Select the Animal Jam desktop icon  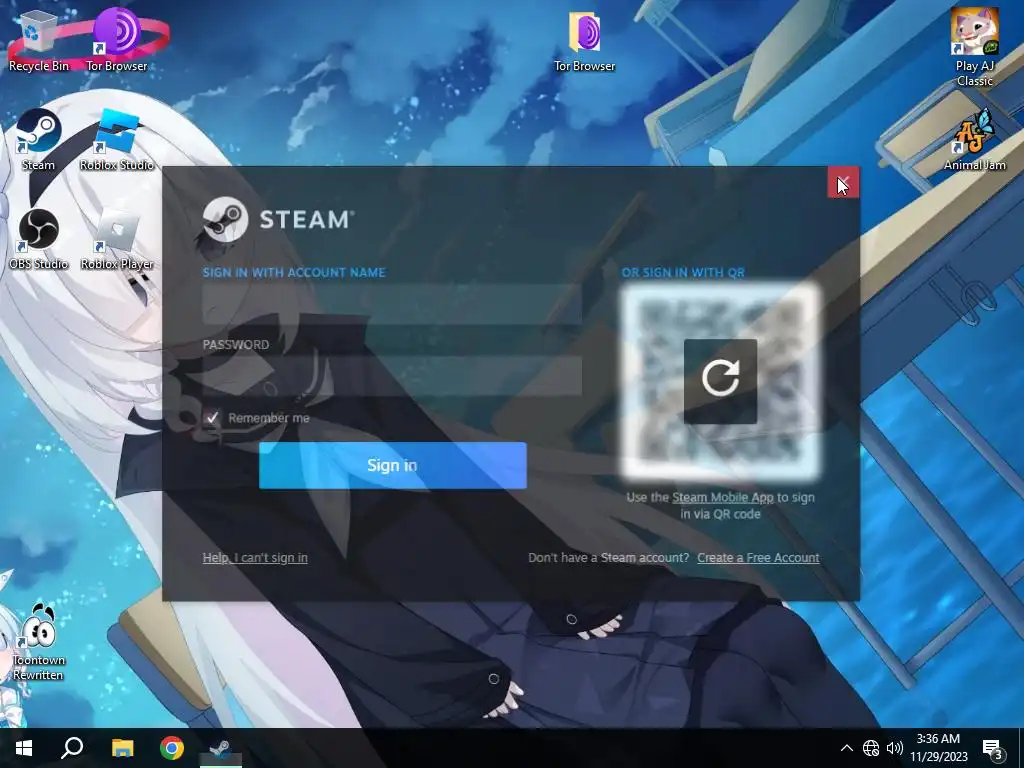pyautogui.click(x=974, y=140)
